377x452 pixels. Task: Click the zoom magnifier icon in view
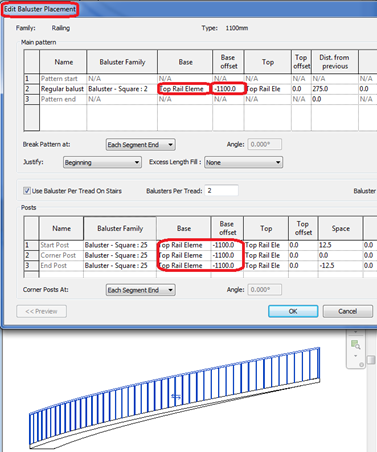coord(356,345)
